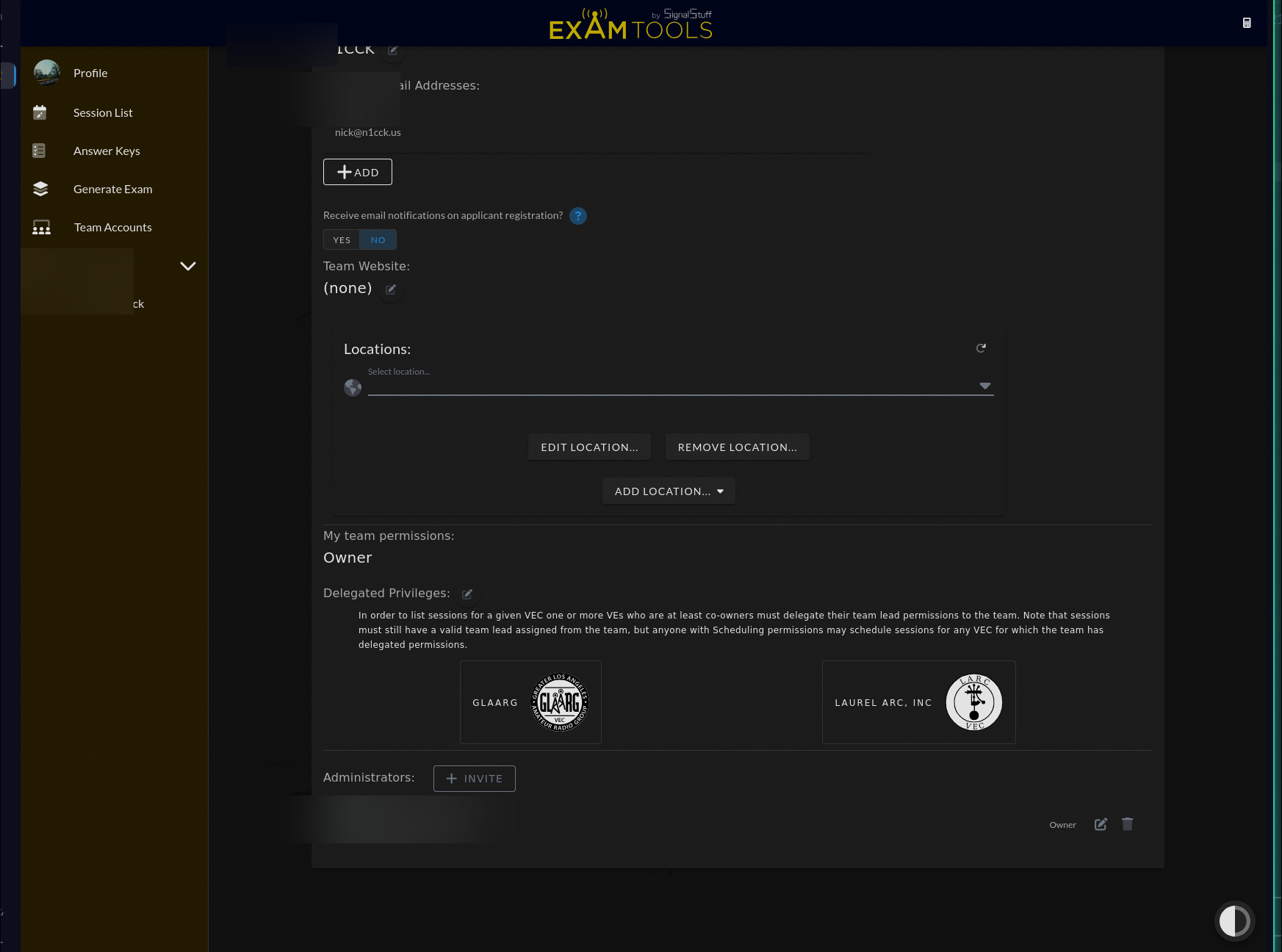Click the Session List calendar icon
This screenshot has height=952, width=1282.
coord(40,112)
